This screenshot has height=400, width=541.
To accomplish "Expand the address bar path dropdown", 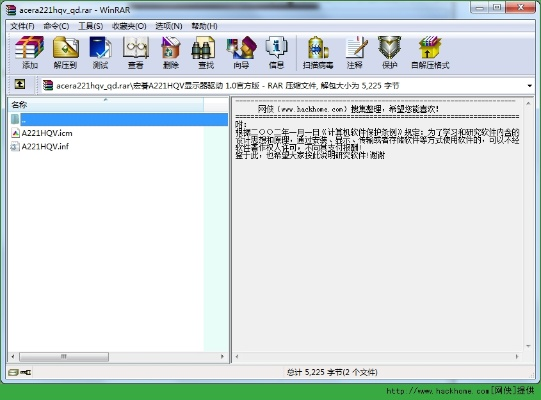I will tap(530, 86).
